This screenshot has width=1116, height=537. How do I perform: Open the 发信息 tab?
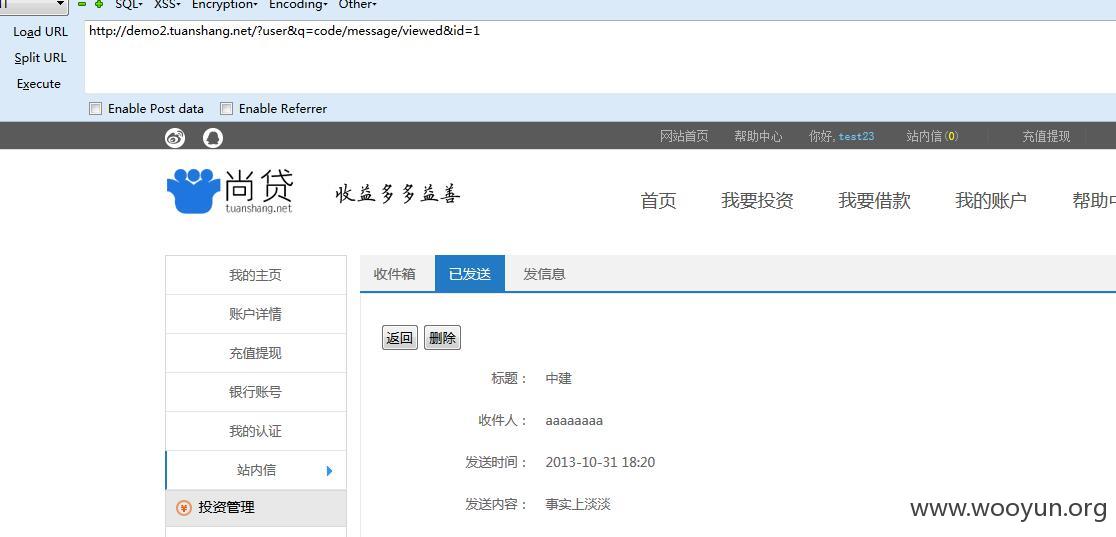click(x=544, y=273)
